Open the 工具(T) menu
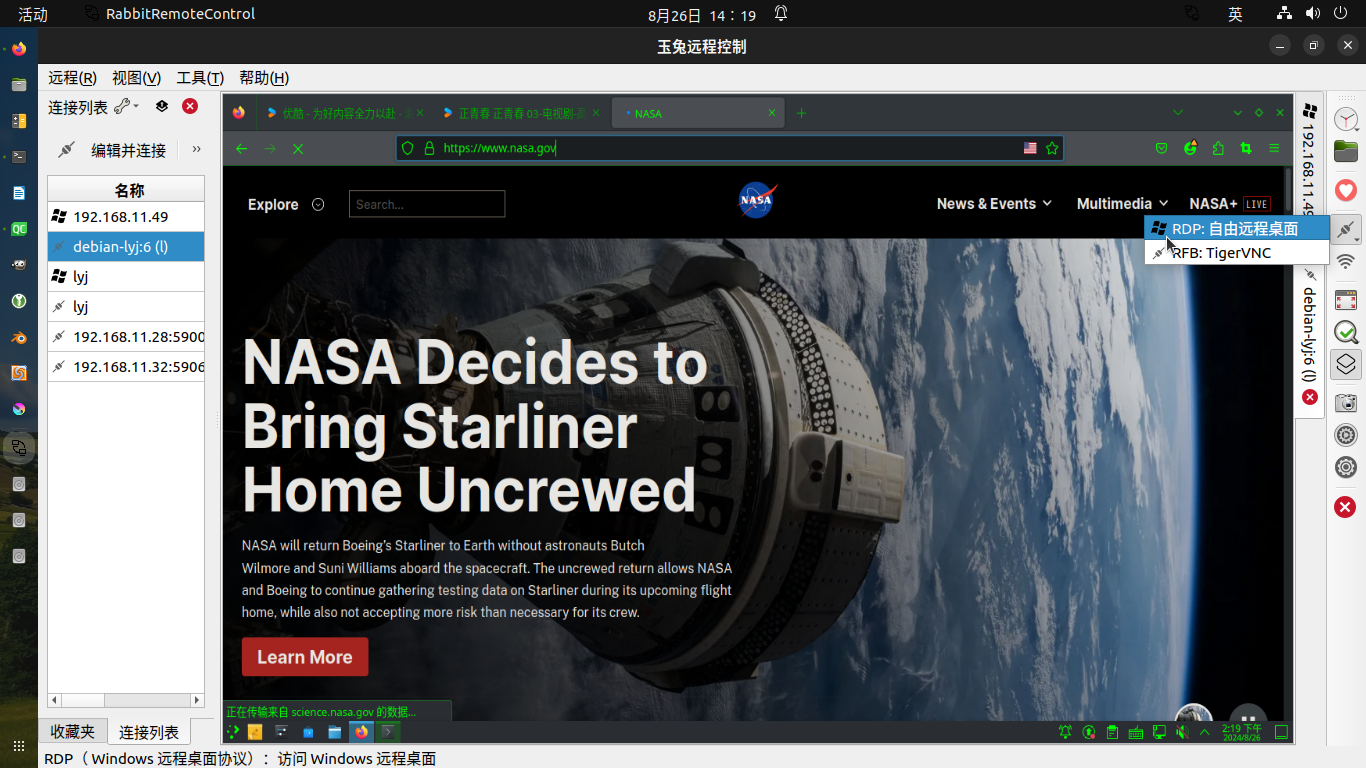This screenshot has height=768, width=1366. [x=200, y=78]
